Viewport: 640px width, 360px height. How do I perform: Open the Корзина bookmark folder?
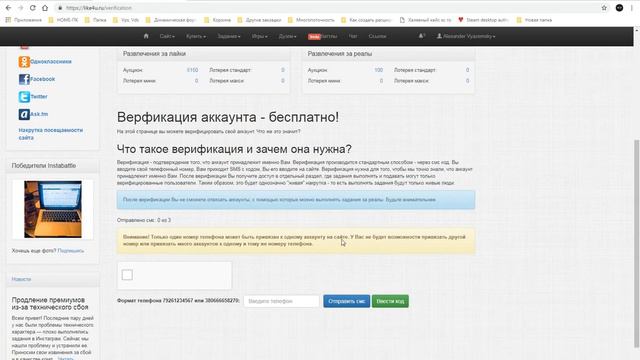click(218, 20)
